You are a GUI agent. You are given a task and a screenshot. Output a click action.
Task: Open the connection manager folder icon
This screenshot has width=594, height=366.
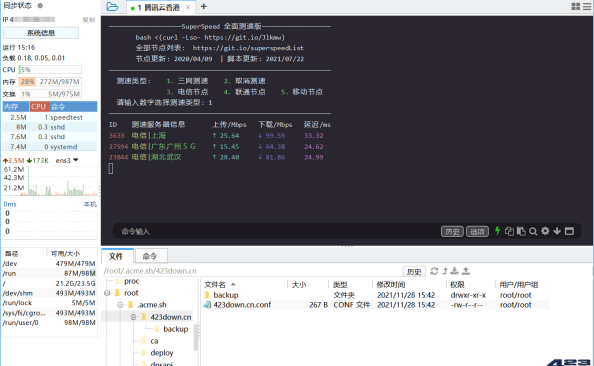pyautogui.click(x=112, y=6)
